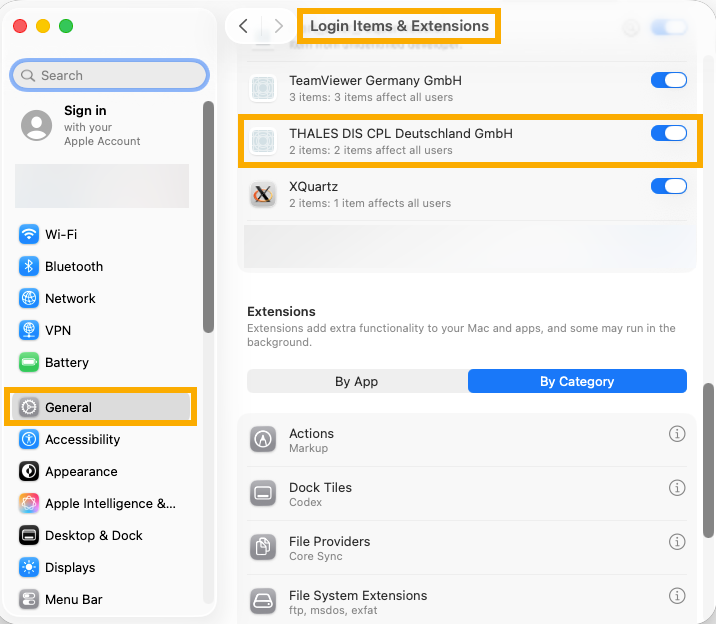Screen dimensions: 716x624
Task: Click the main pane vertical scrollbar
Action: (x=708, y=460)
